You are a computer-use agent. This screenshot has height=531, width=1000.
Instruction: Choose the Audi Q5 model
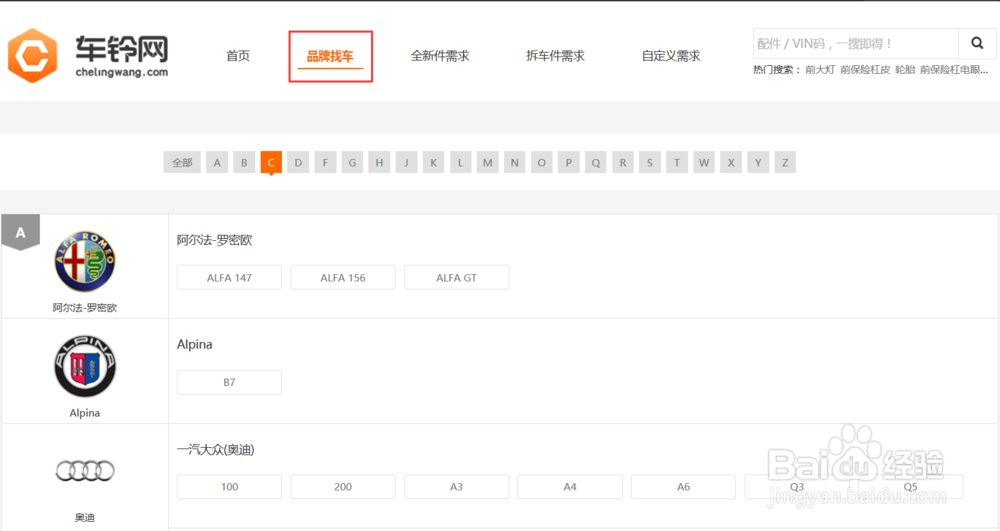911,486
